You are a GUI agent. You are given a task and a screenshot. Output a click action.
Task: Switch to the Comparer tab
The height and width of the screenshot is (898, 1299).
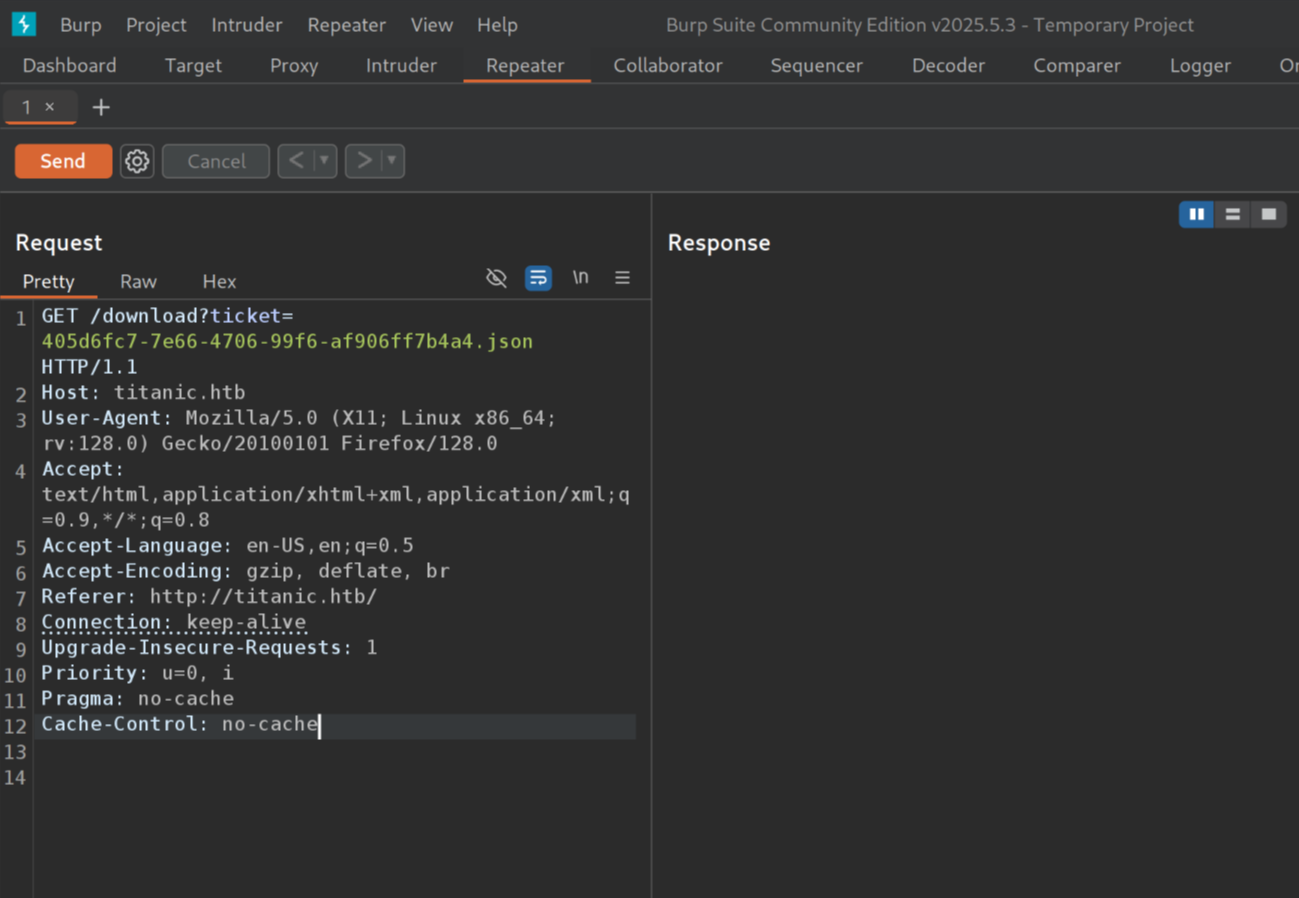(x=1077, y=65)
